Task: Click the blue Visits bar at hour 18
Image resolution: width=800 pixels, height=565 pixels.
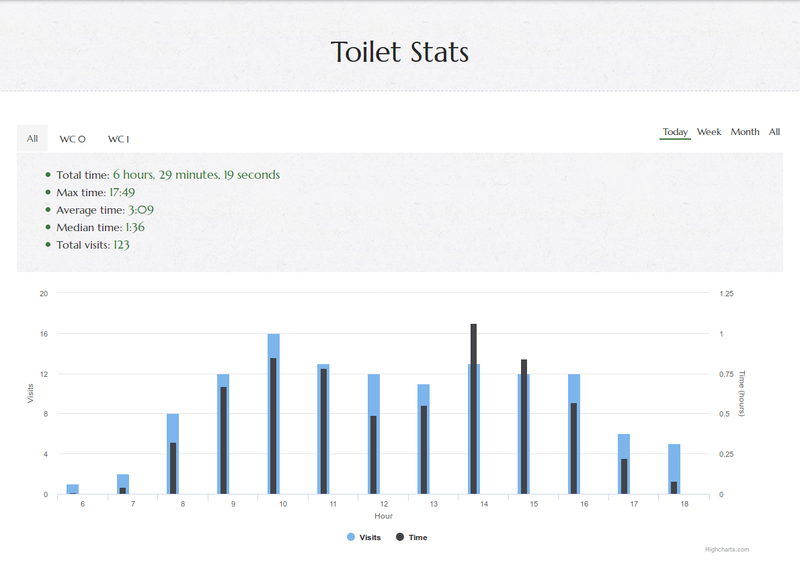Action: (674, 462)
